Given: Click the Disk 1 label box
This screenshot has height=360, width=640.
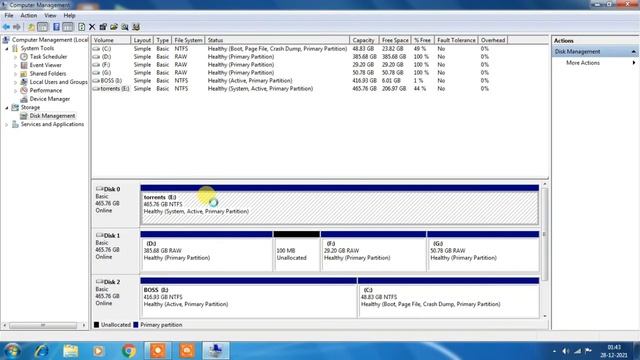Looking at the screenshot, I should (x=116, y=251).
